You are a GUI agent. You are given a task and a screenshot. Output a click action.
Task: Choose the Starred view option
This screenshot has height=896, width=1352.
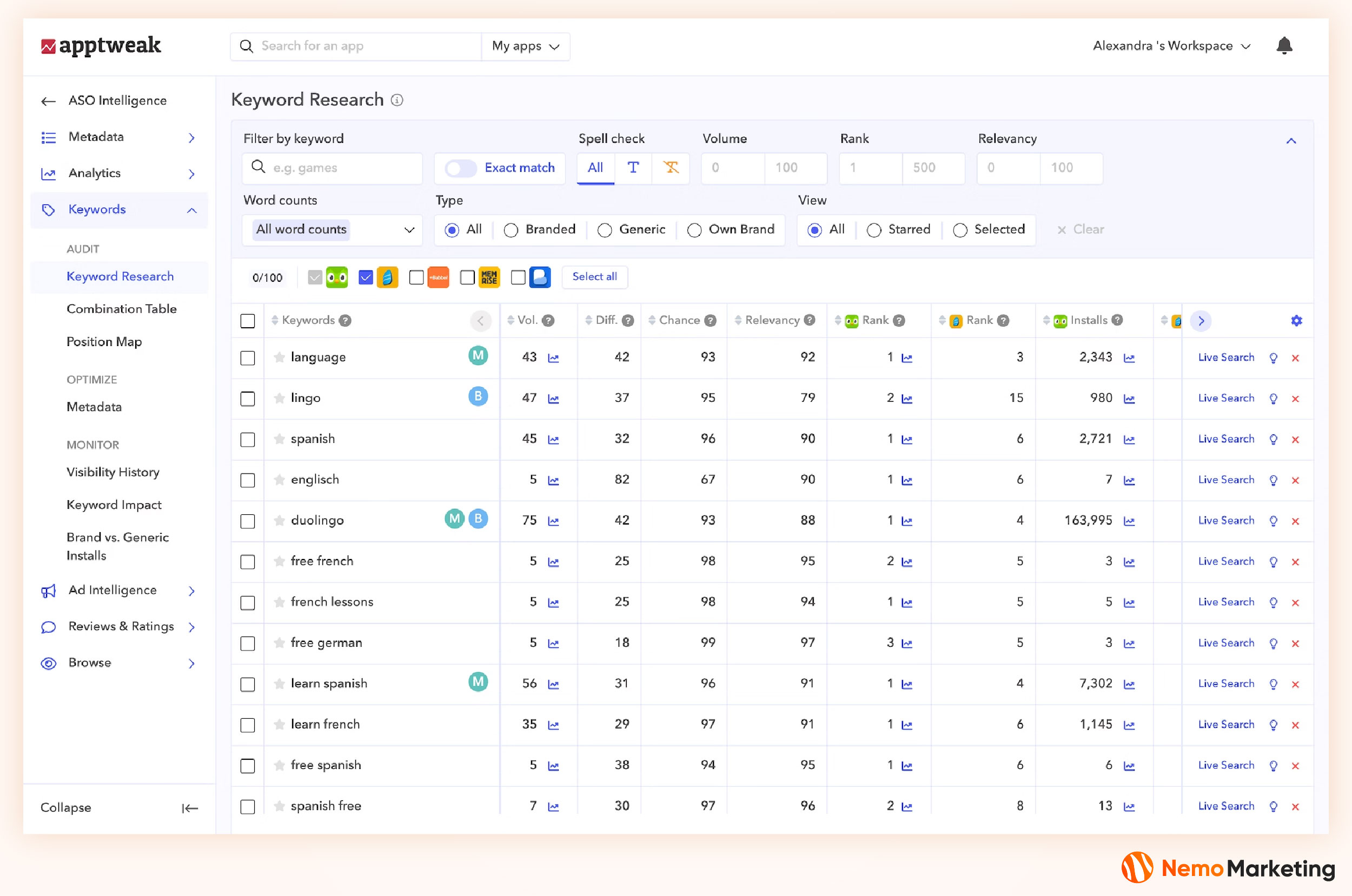[874, 230]
